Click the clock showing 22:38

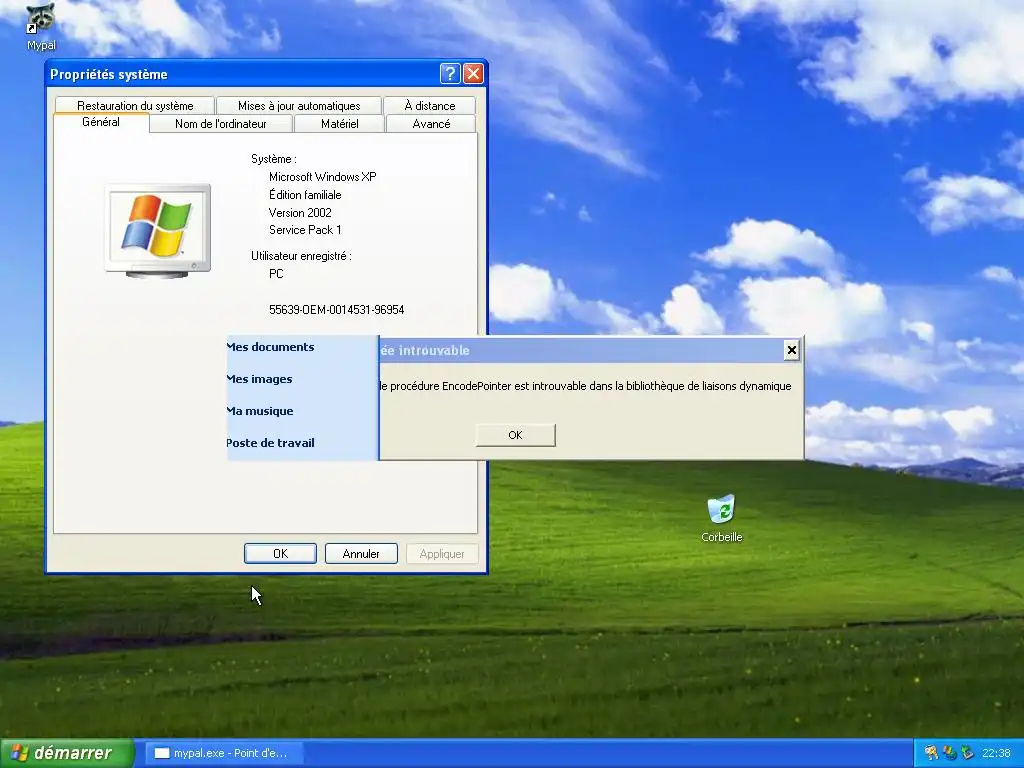point(996,753)
